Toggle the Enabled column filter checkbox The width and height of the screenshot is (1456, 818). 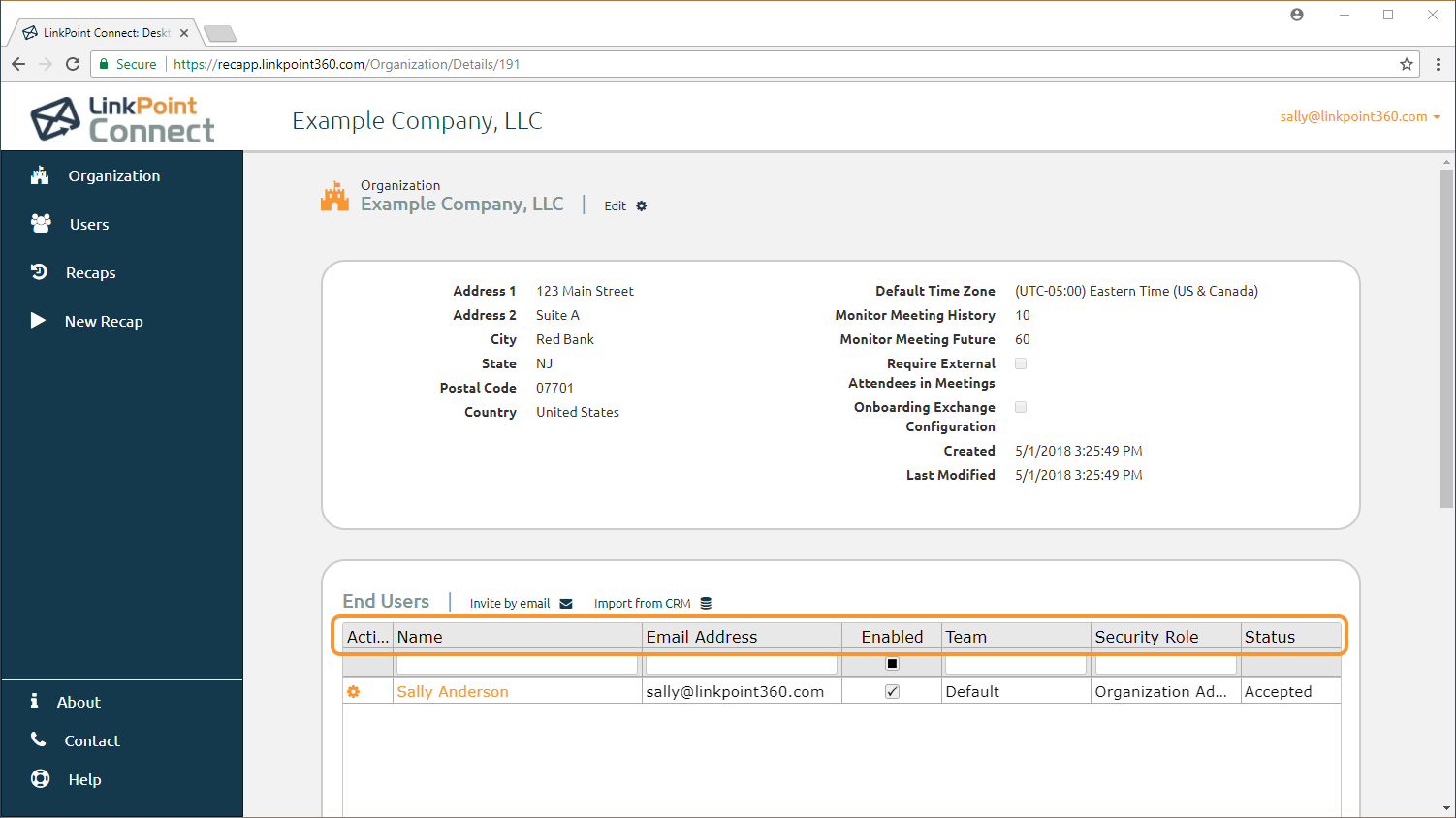pos(892,665)
